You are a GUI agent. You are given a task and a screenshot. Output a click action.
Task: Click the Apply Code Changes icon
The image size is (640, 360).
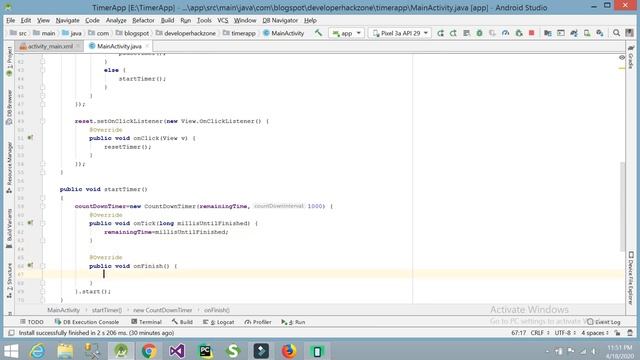[466, 33]
